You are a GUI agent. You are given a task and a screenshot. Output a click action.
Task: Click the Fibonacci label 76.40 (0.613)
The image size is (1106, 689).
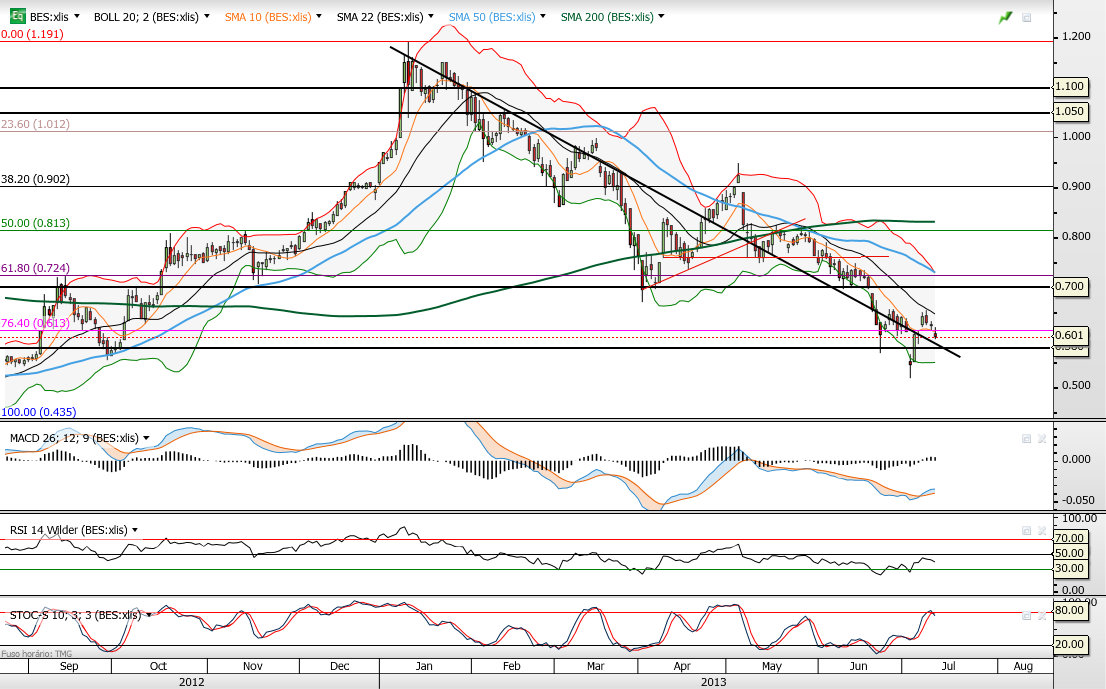pyautogui.click(x=35, y=323)
